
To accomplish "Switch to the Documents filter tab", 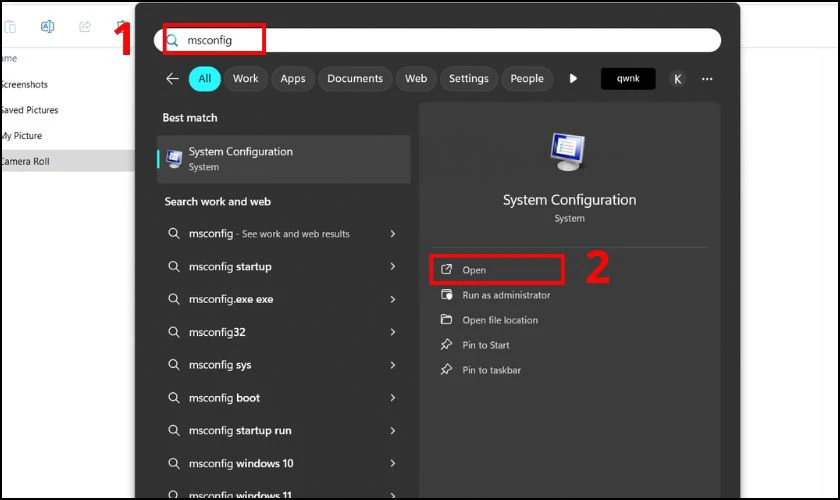I will [355, 79].
